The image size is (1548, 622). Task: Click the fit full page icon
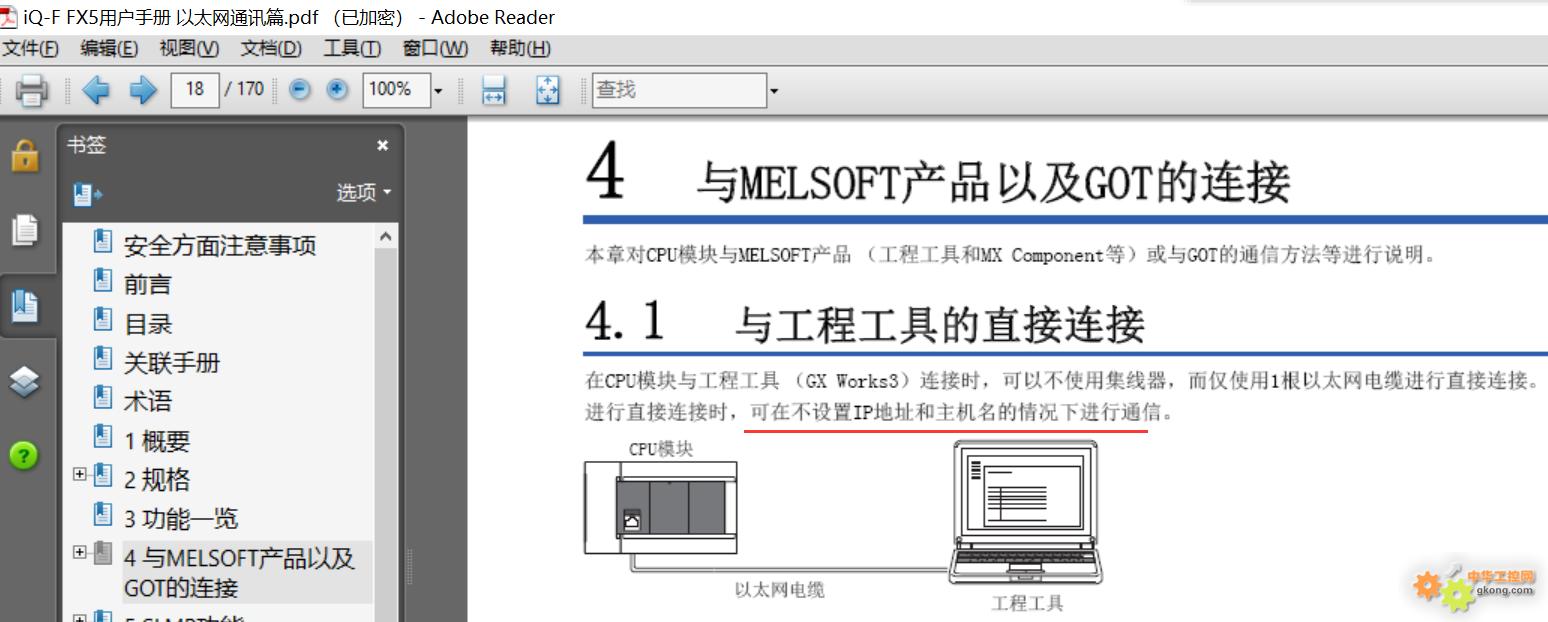(x=548, y=90)
